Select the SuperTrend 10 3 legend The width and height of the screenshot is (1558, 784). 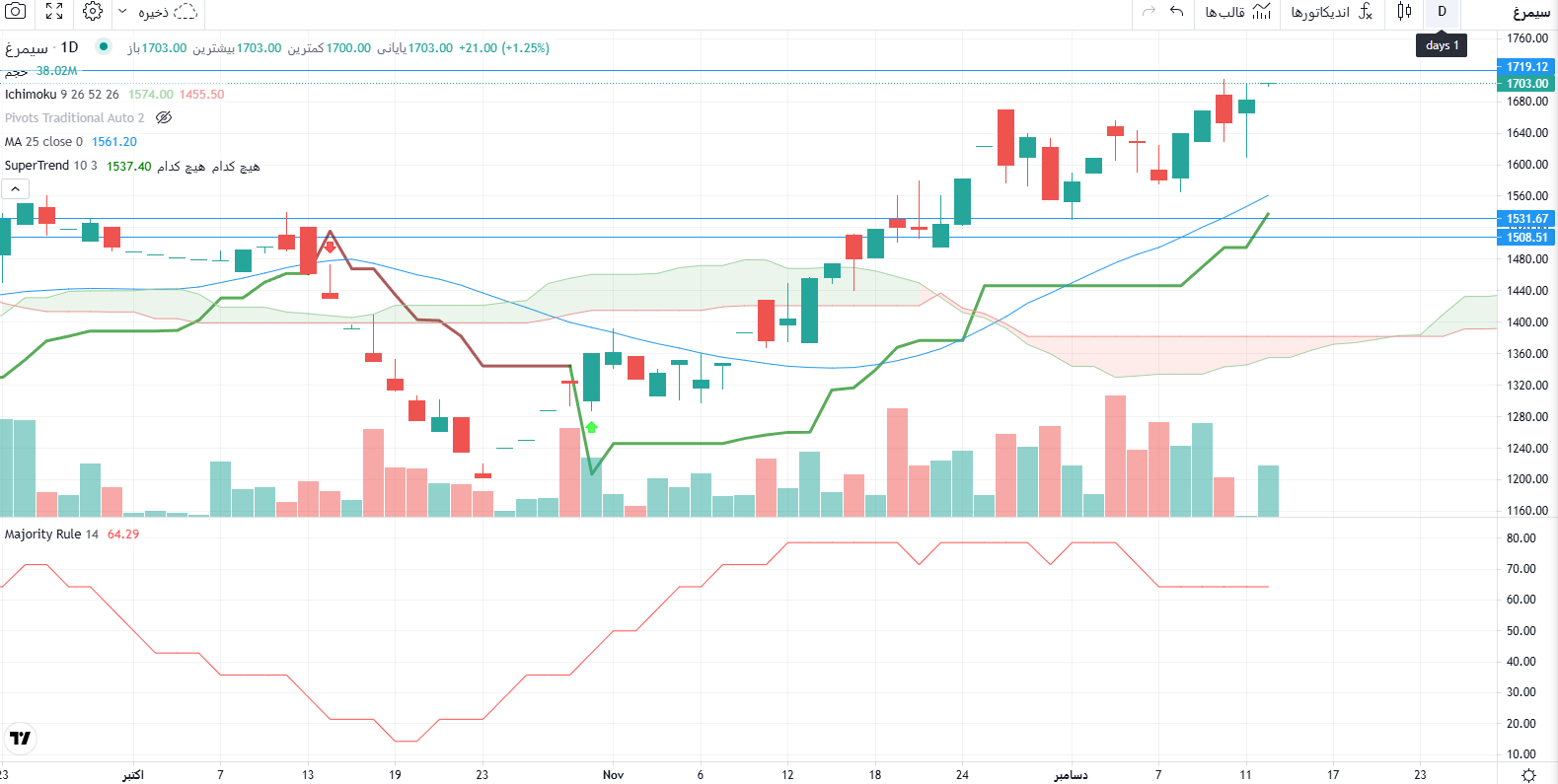click(50, 166)
